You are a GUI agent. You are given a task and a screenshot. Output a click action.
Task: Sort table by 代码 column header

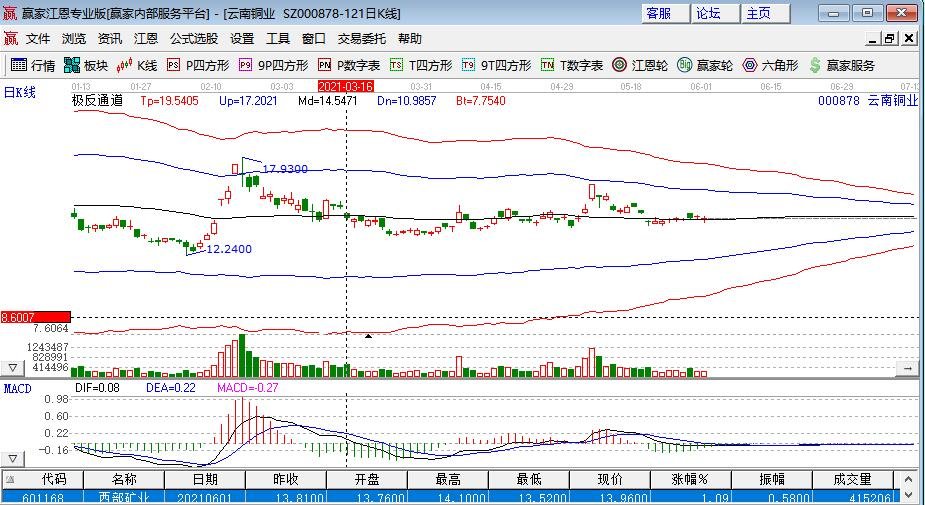tap(43, 480)
